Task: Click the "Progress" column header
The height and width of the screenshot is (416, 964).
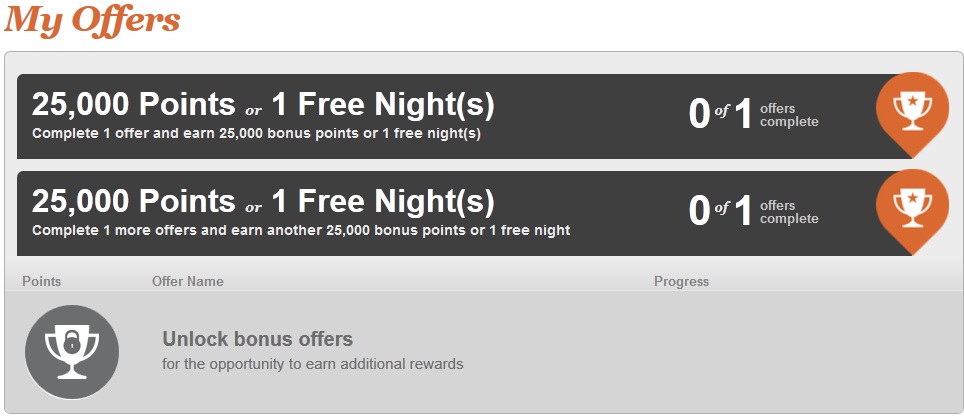Action: click(681, 281)
